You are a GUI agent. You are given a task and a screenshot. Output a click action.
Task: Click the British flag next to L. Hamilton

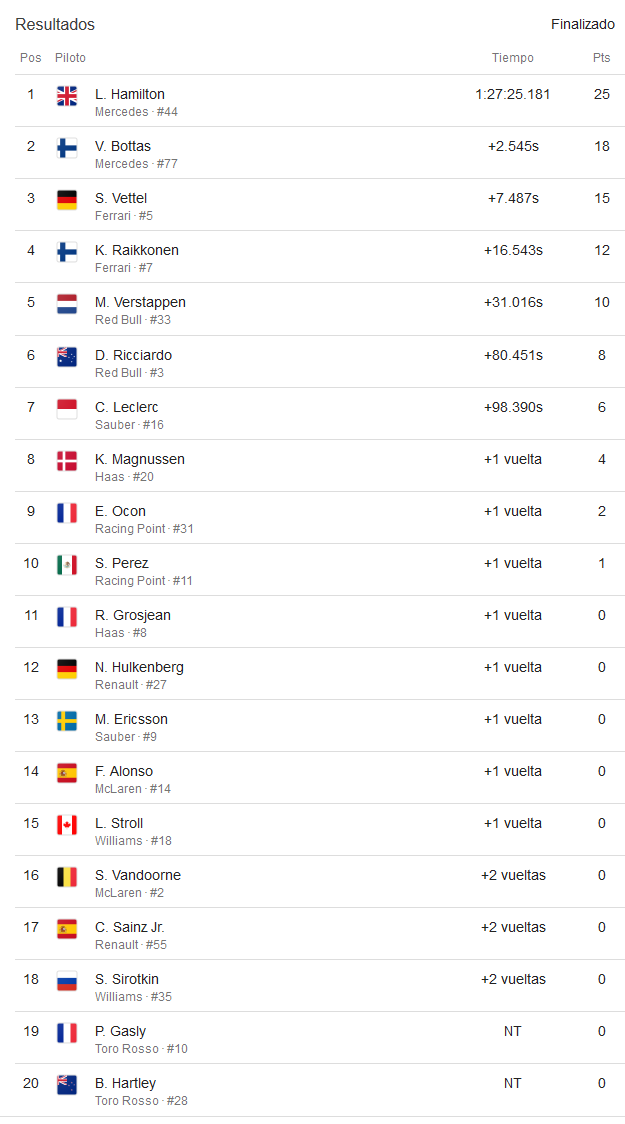[67, 96]
